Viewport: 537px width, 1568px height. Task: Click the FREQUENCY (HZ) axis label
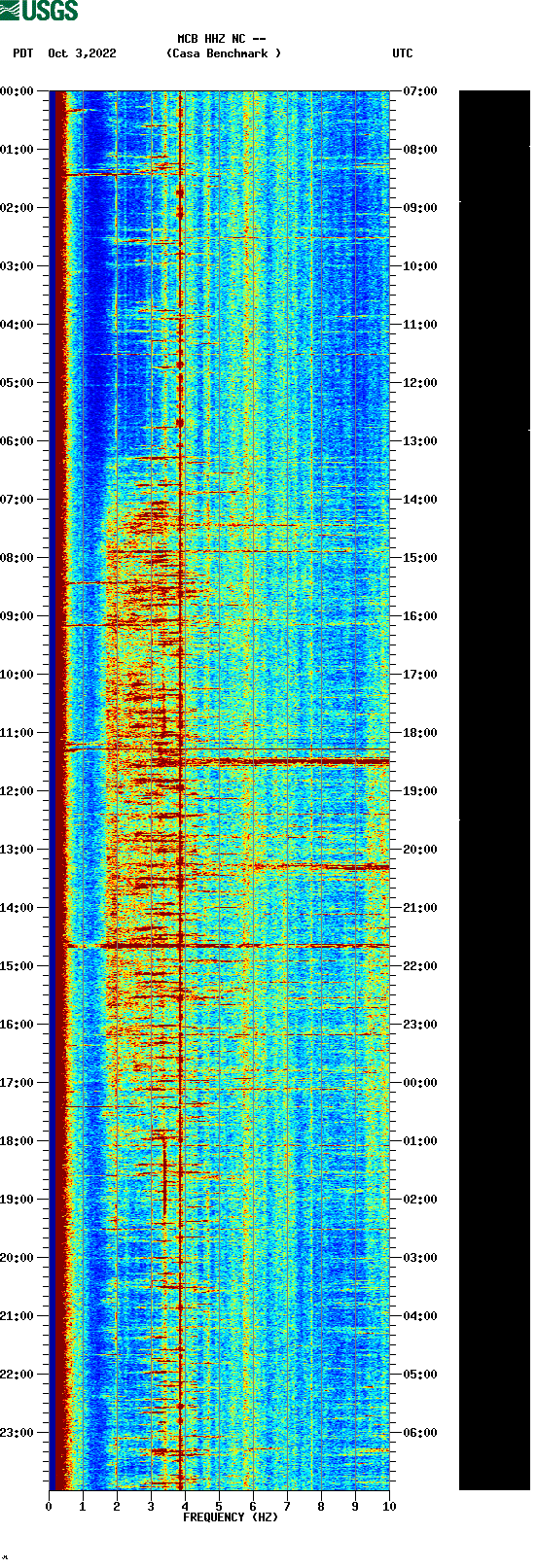pyautogui.click(x=231, y=1517)
